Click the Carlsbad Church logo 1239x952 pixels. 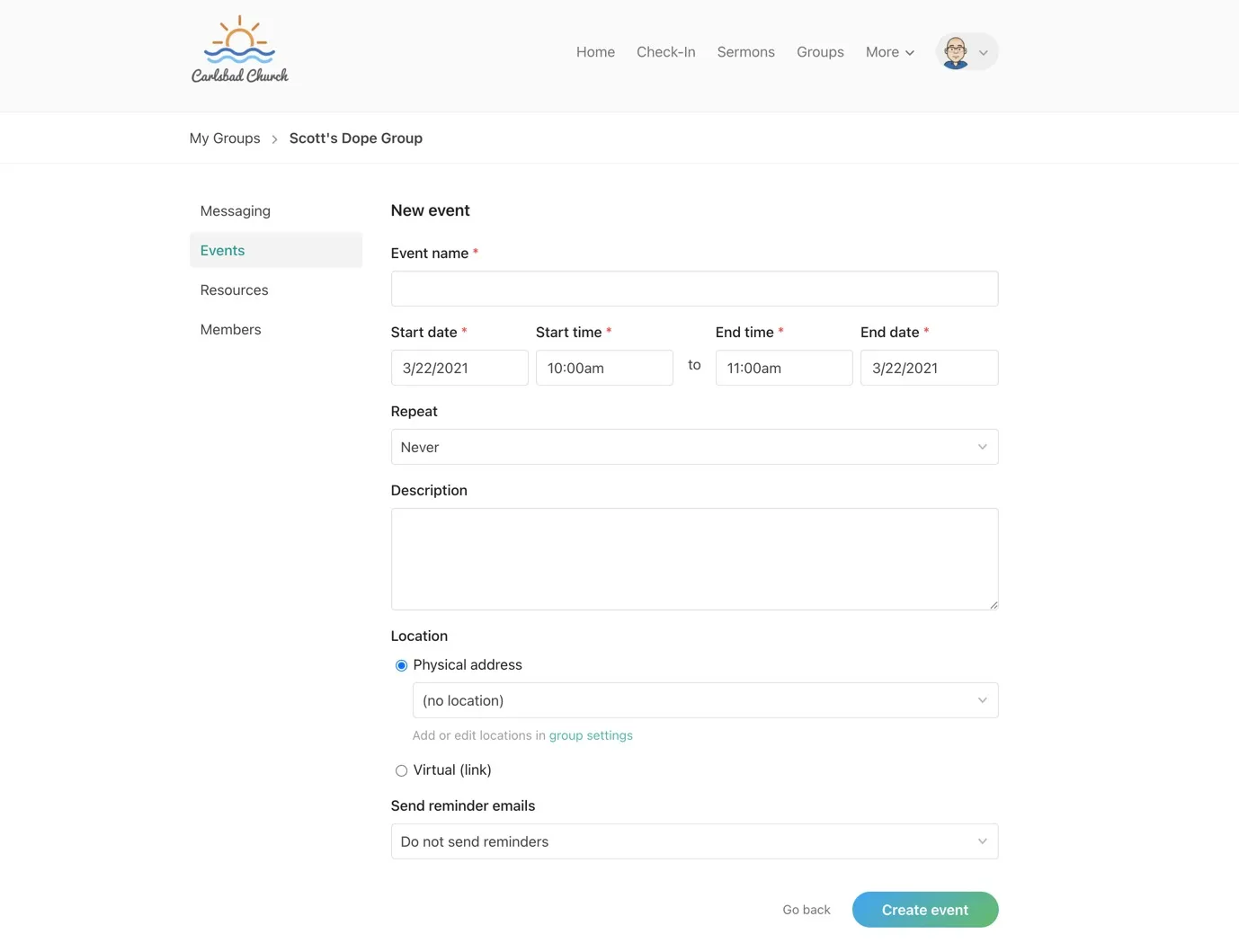[239, 50]
